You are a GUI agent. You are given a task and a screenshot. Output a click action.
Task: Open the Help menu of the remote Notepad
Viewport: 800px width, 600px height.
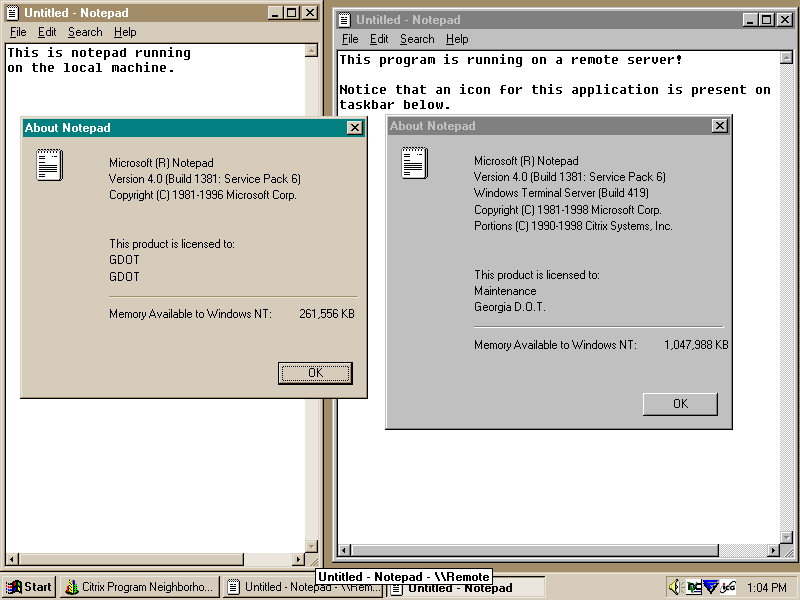tap(457, 39)
